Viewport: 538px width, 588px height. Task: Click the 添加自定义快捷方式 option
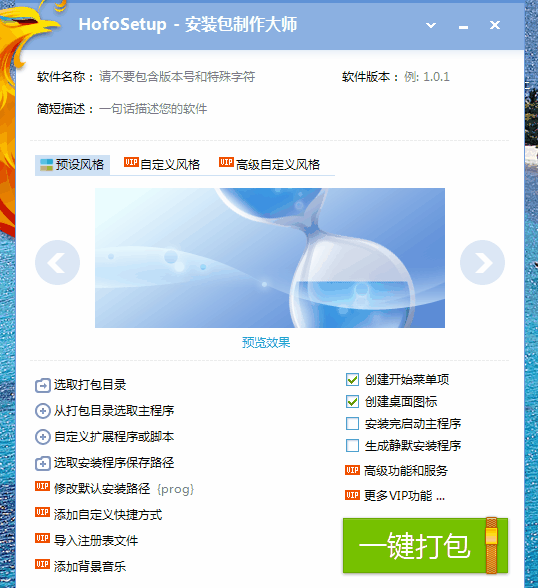[108, 514]
